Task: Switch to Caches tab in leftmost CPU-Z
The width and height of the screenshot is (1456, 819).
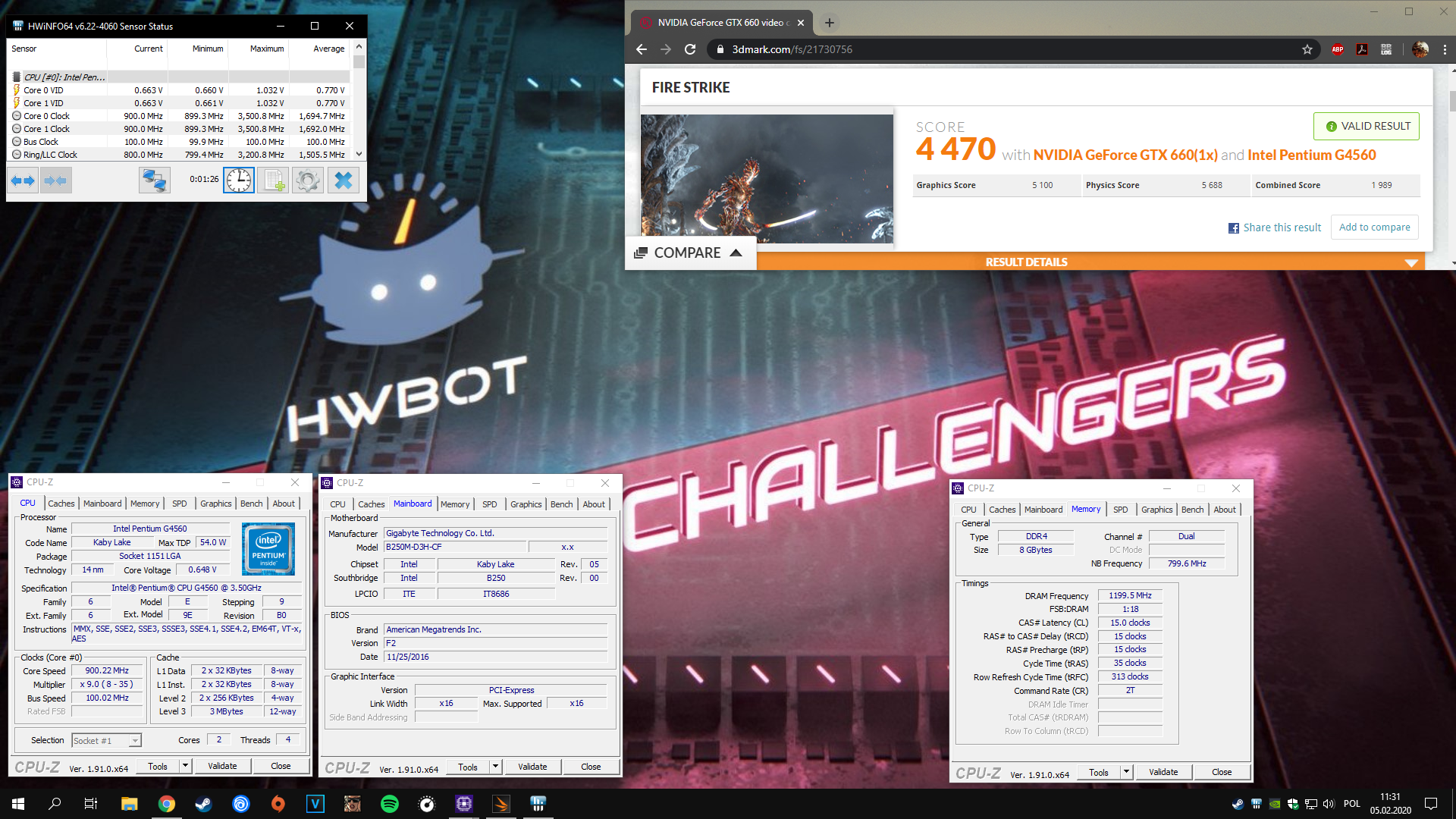Action: click(x=61, y=504)
